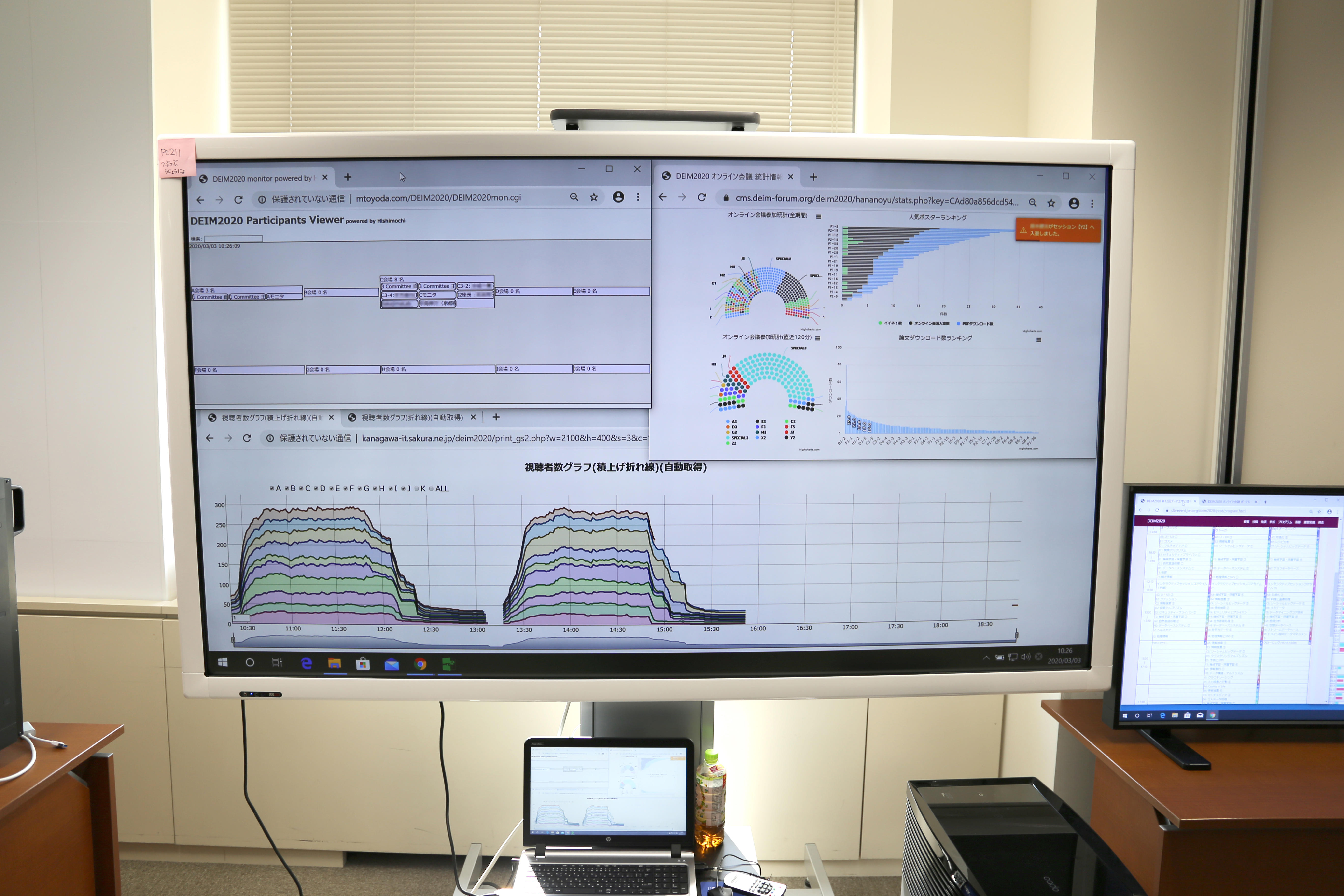Open Chrome three-dot menu in Participants Viewer window

[x=638, y=197]
